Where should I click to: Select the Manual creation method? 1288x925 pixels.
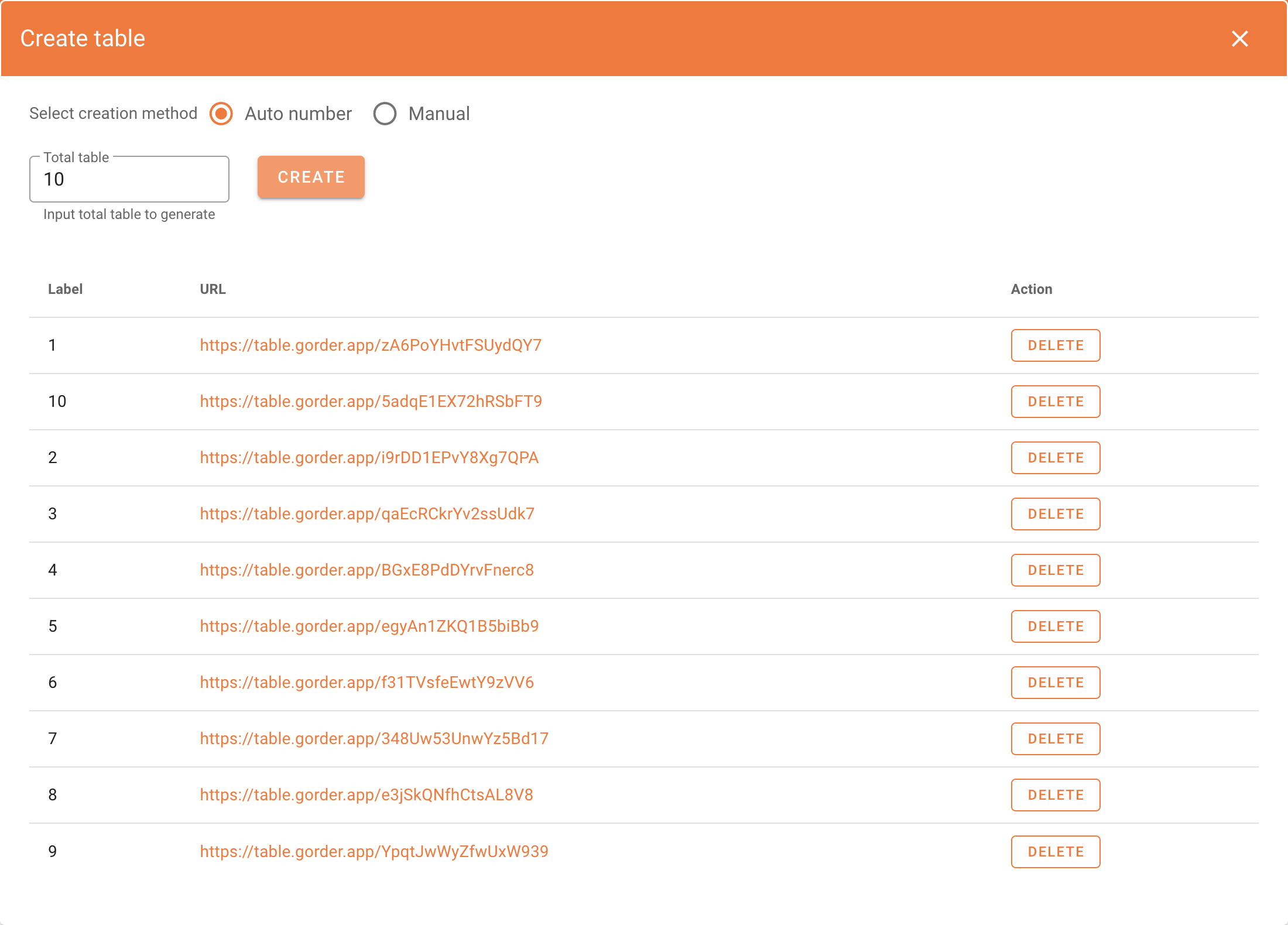385,114
